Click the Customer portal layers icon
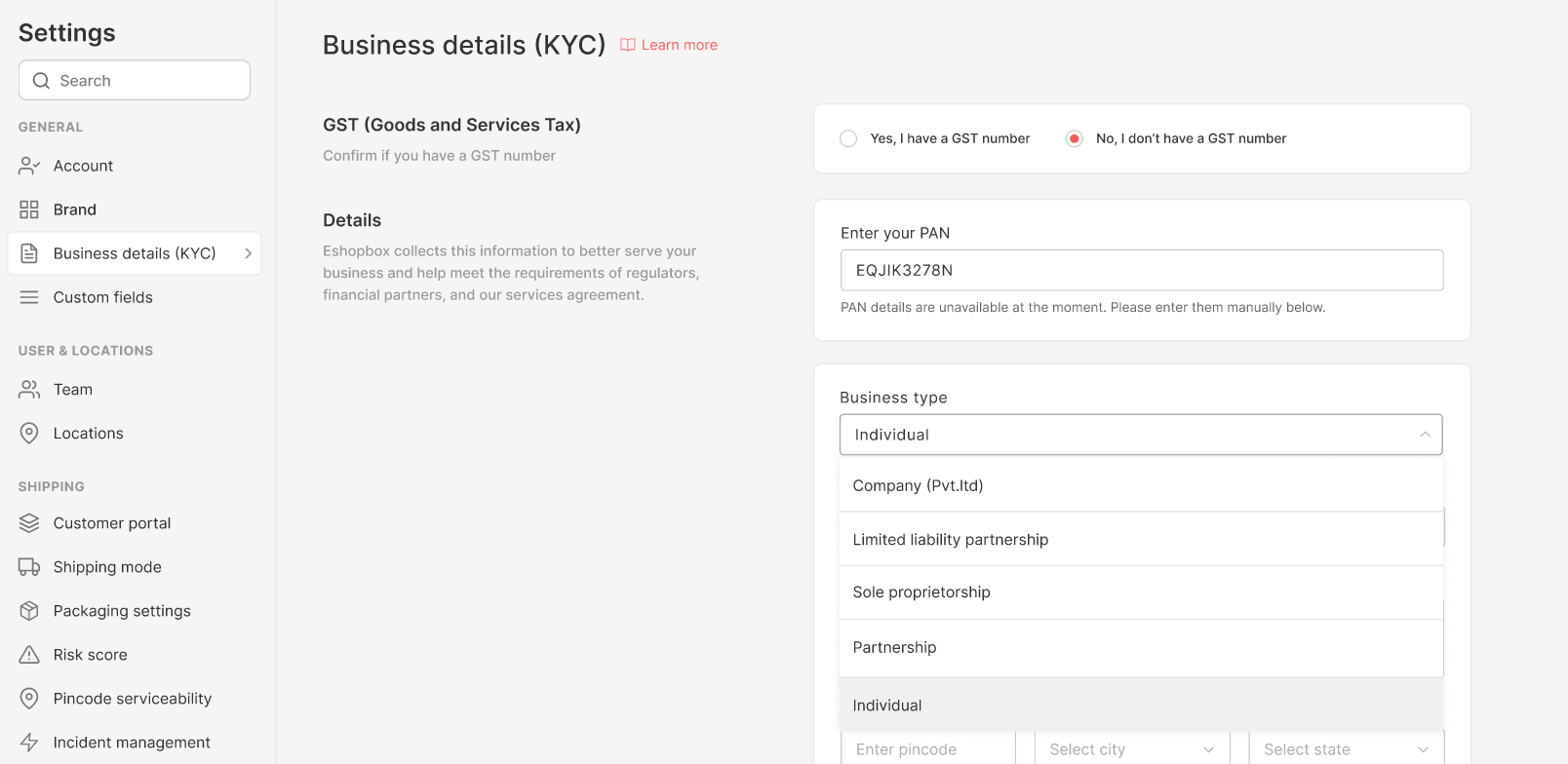The image size is (1568, 764). point(29,523)
